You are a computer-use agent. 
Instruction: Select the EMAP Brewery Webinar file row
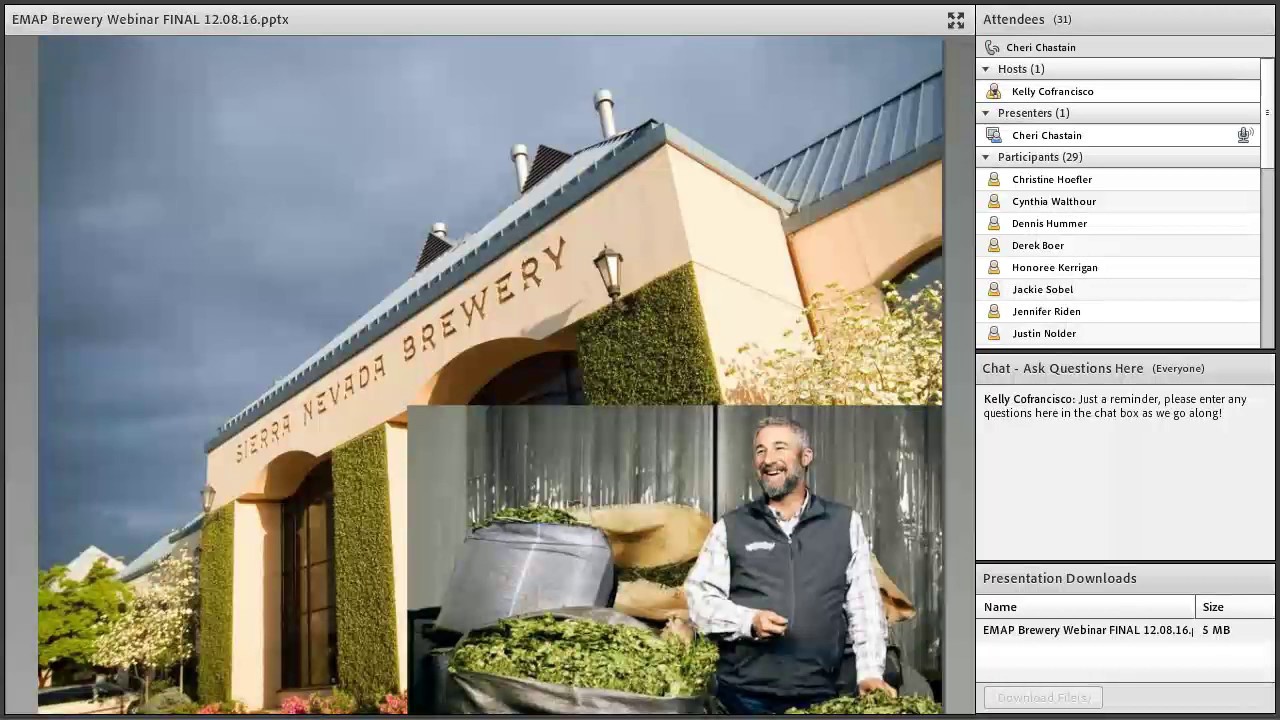point(1125,630)
